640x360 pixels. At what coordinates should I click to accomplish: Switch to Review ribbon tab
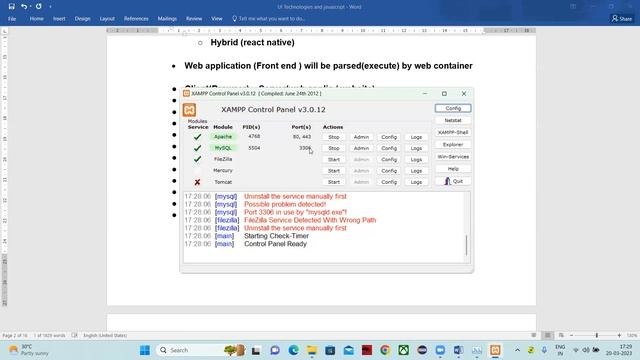tap(194, 19)
